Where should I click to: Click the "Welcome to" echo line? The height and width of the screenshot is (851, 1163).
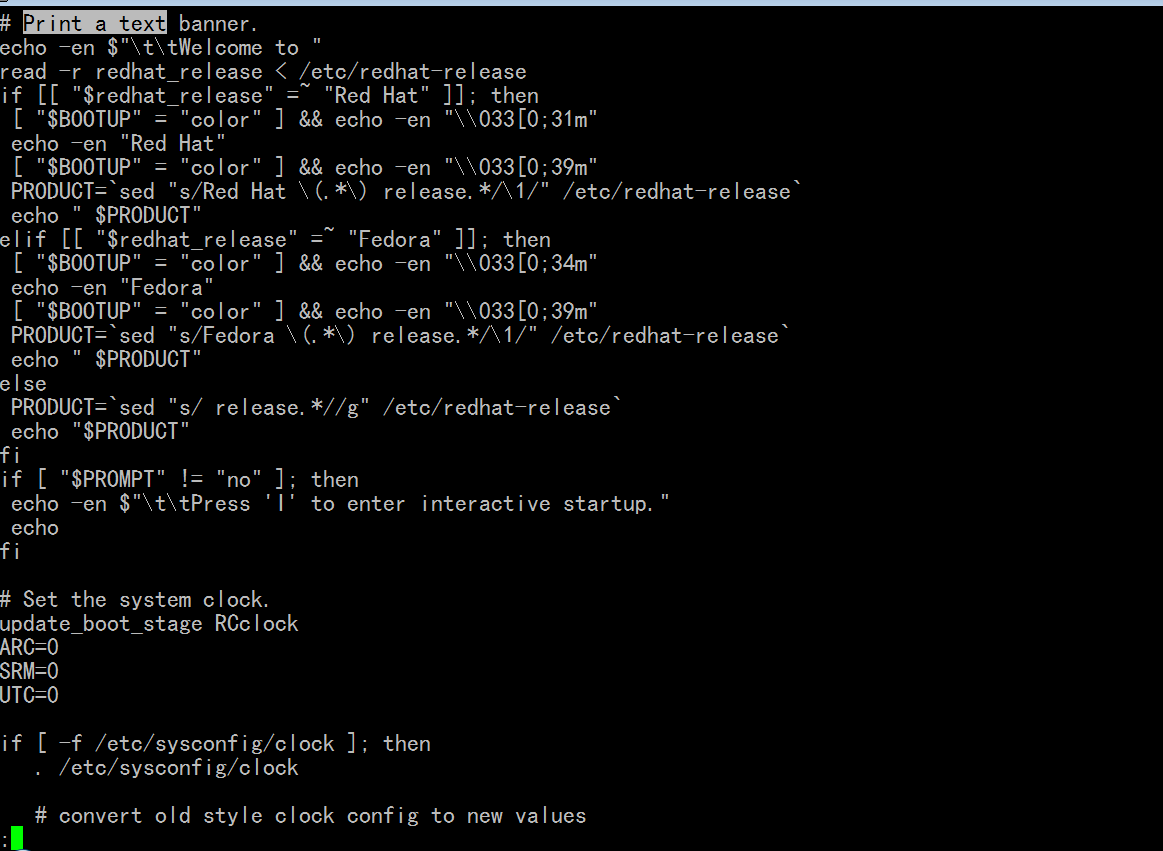161,47
